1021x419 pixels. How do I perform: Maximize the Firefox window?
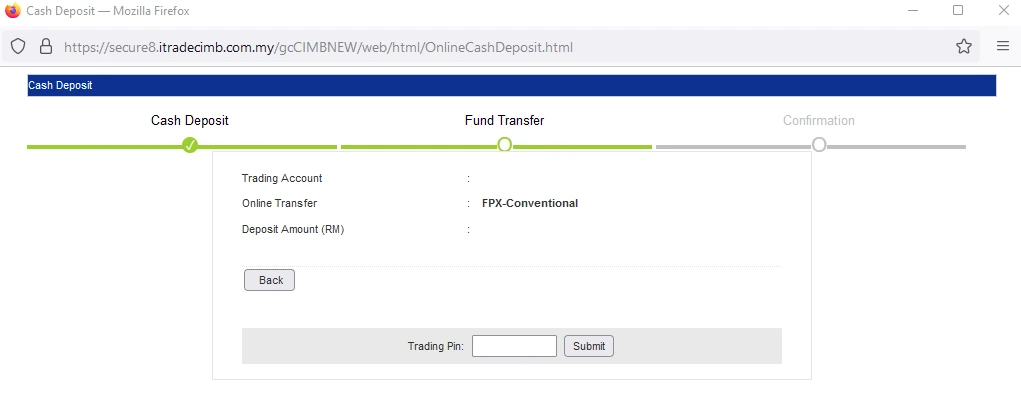[x=957, y=11]
